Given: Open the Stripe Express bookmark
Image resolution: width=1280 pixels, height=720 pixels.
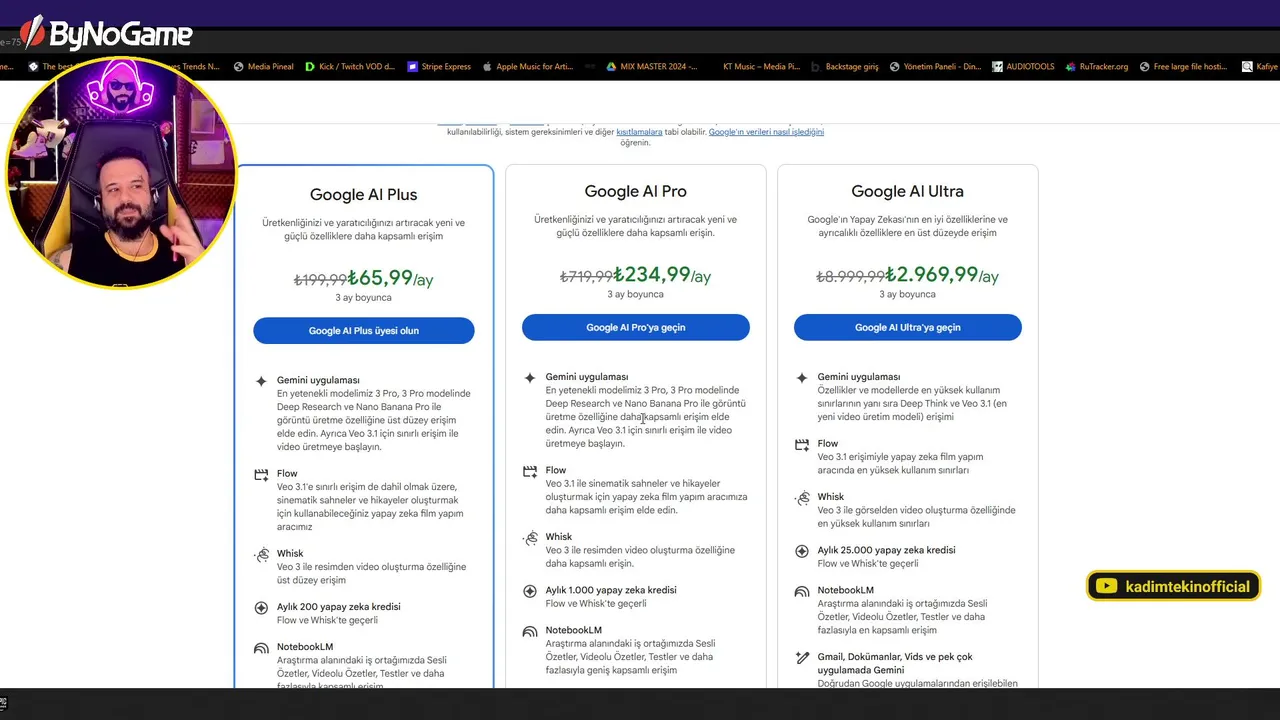Looking at the screenshot, I should tap(439, 67).
